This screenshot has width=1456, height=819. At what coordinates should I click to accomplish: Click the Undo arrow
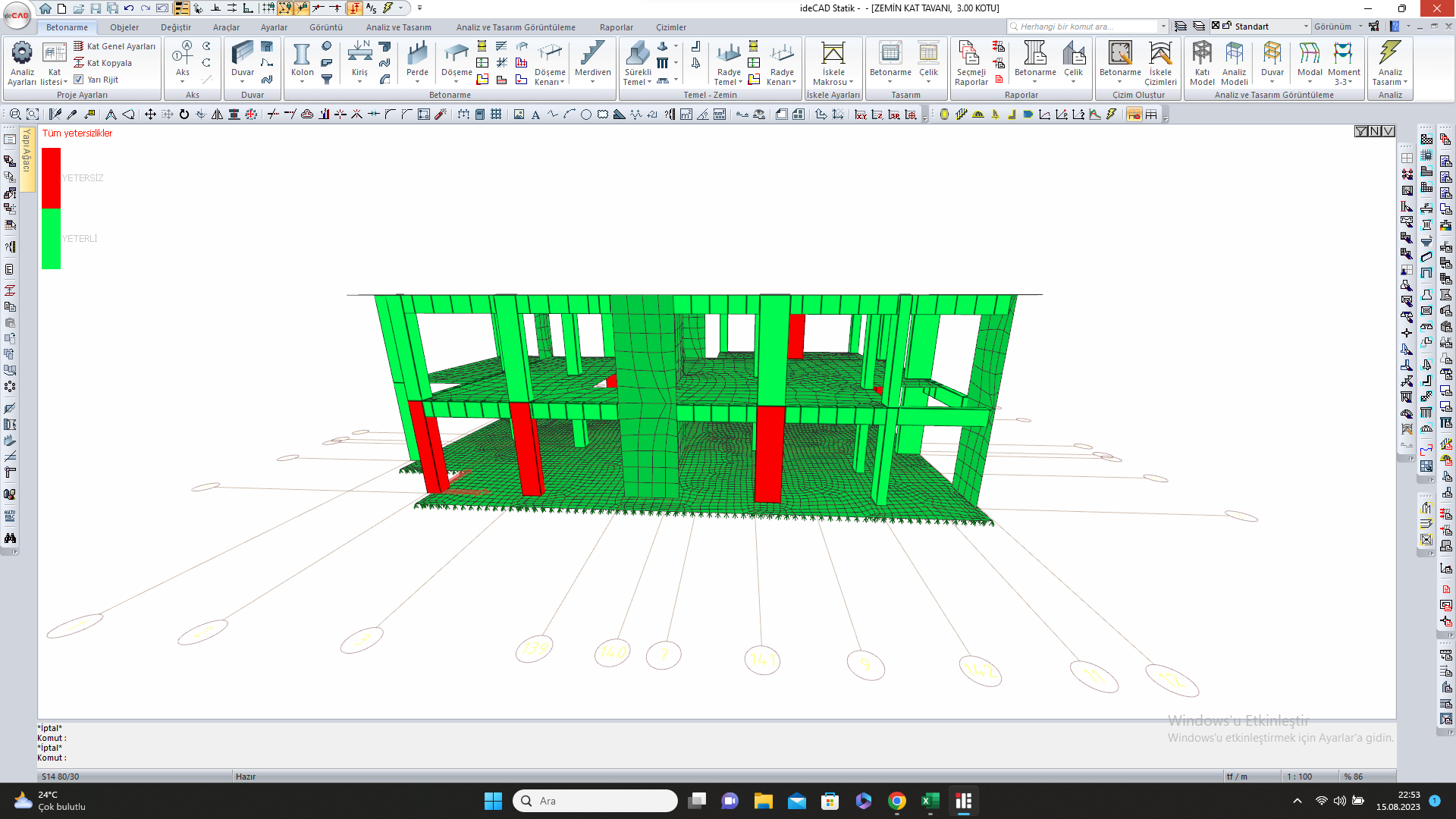129,8
